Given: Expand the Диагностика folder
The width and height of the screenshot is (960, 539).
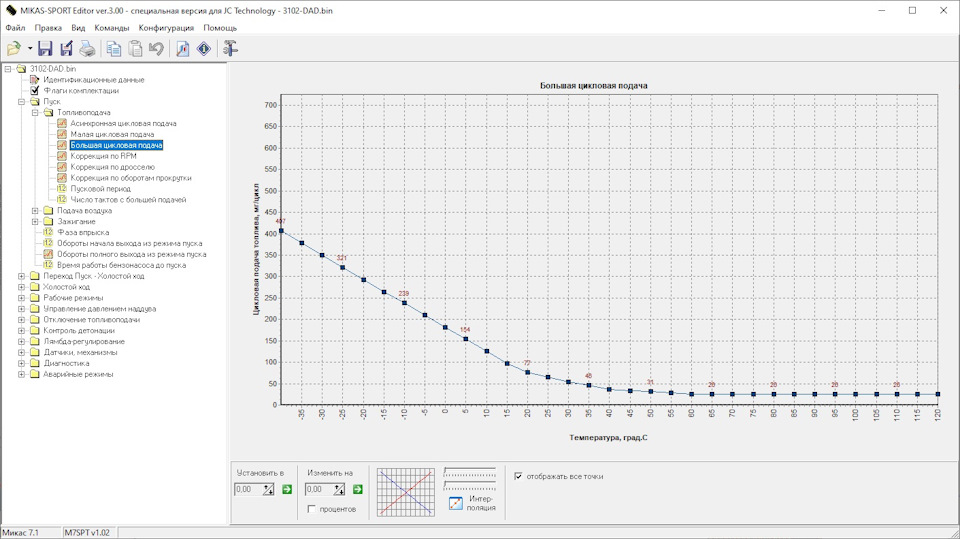Looking at the screenshot, I should tap(21, 363).
